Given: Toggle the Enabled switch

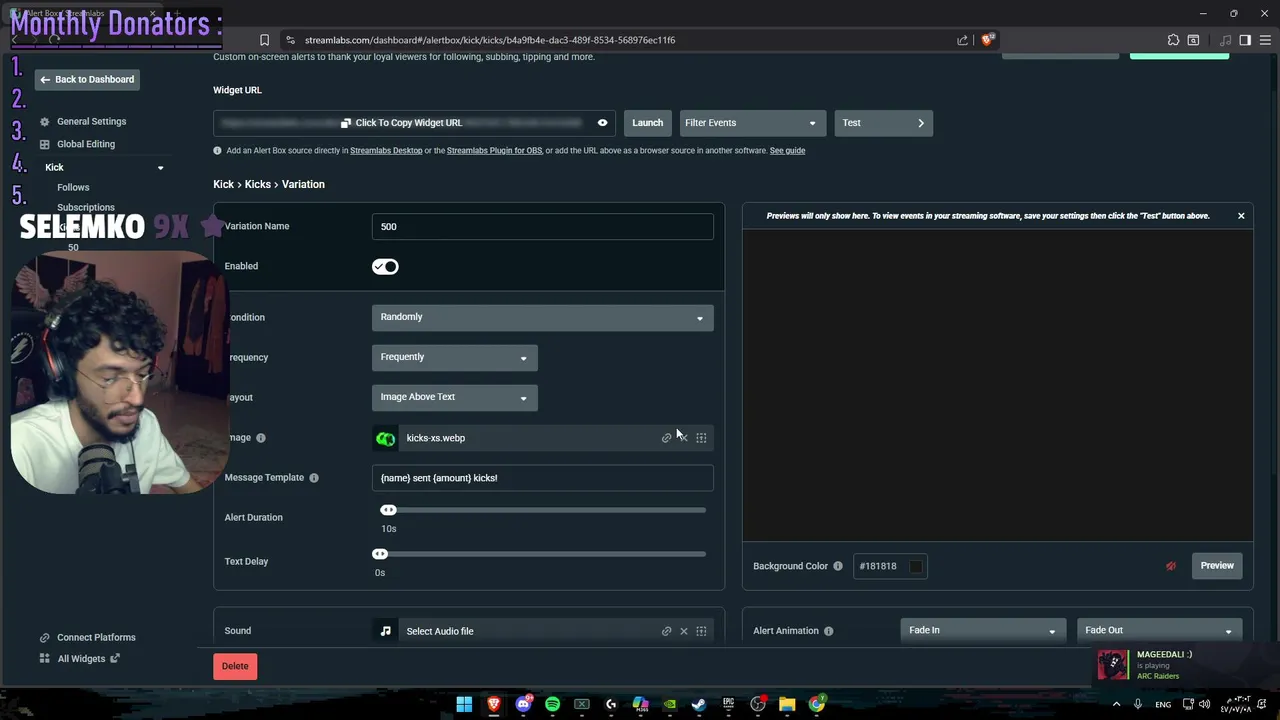Looking at the screenshot, I should pos(385,266).
